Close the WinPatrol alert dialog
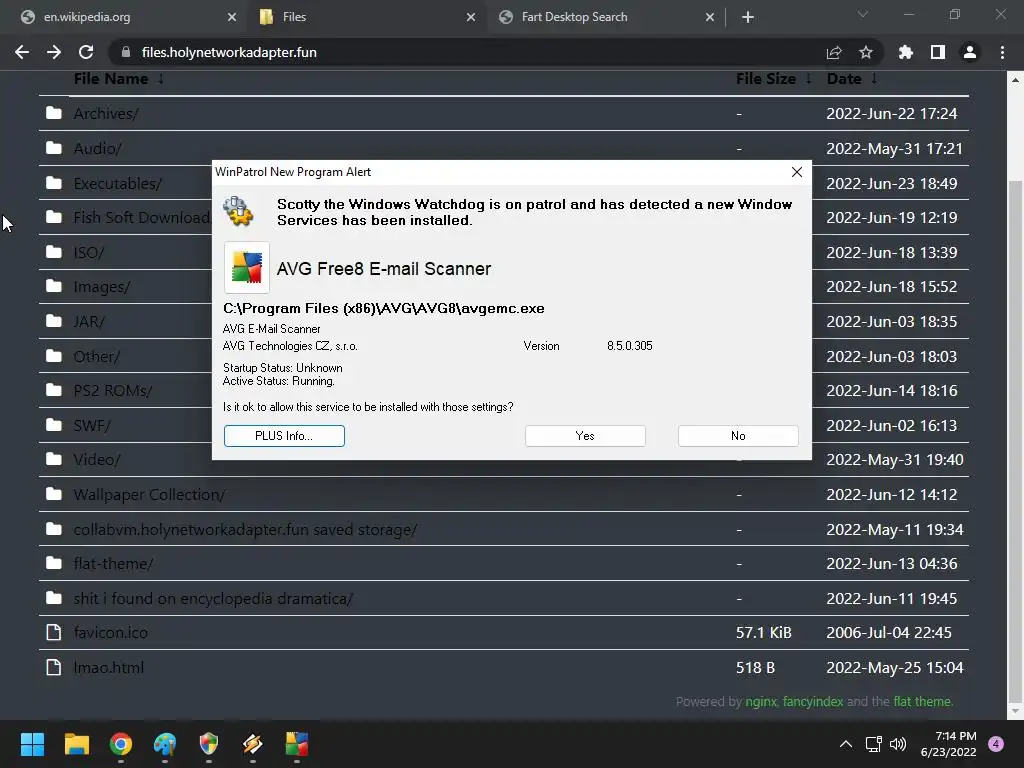Viewport: 1024px width, 768px height. coord(797,172)
